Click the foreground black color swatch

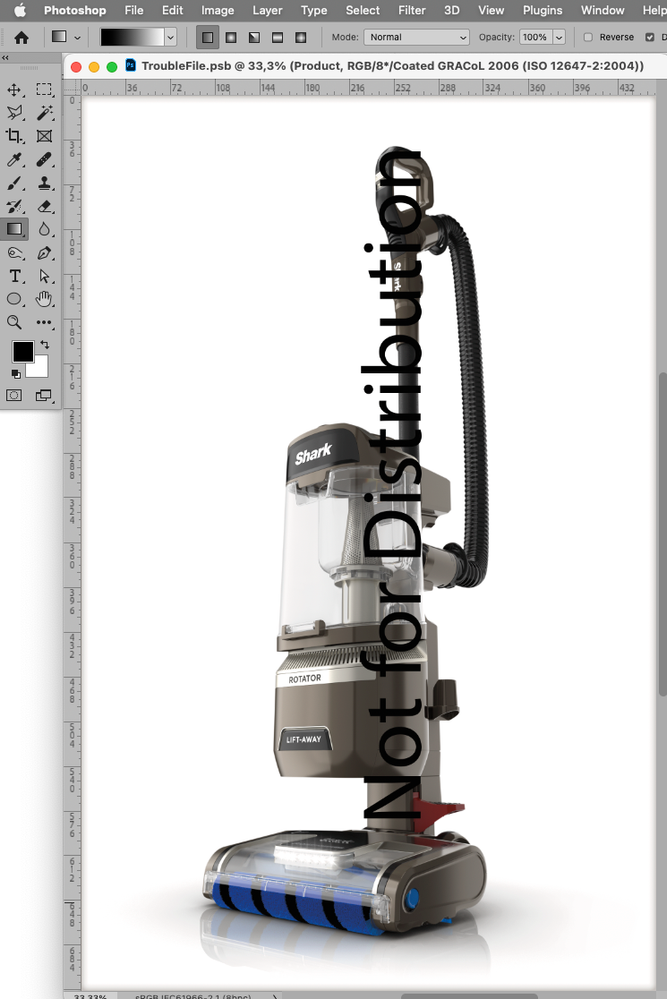pos(22,351)
